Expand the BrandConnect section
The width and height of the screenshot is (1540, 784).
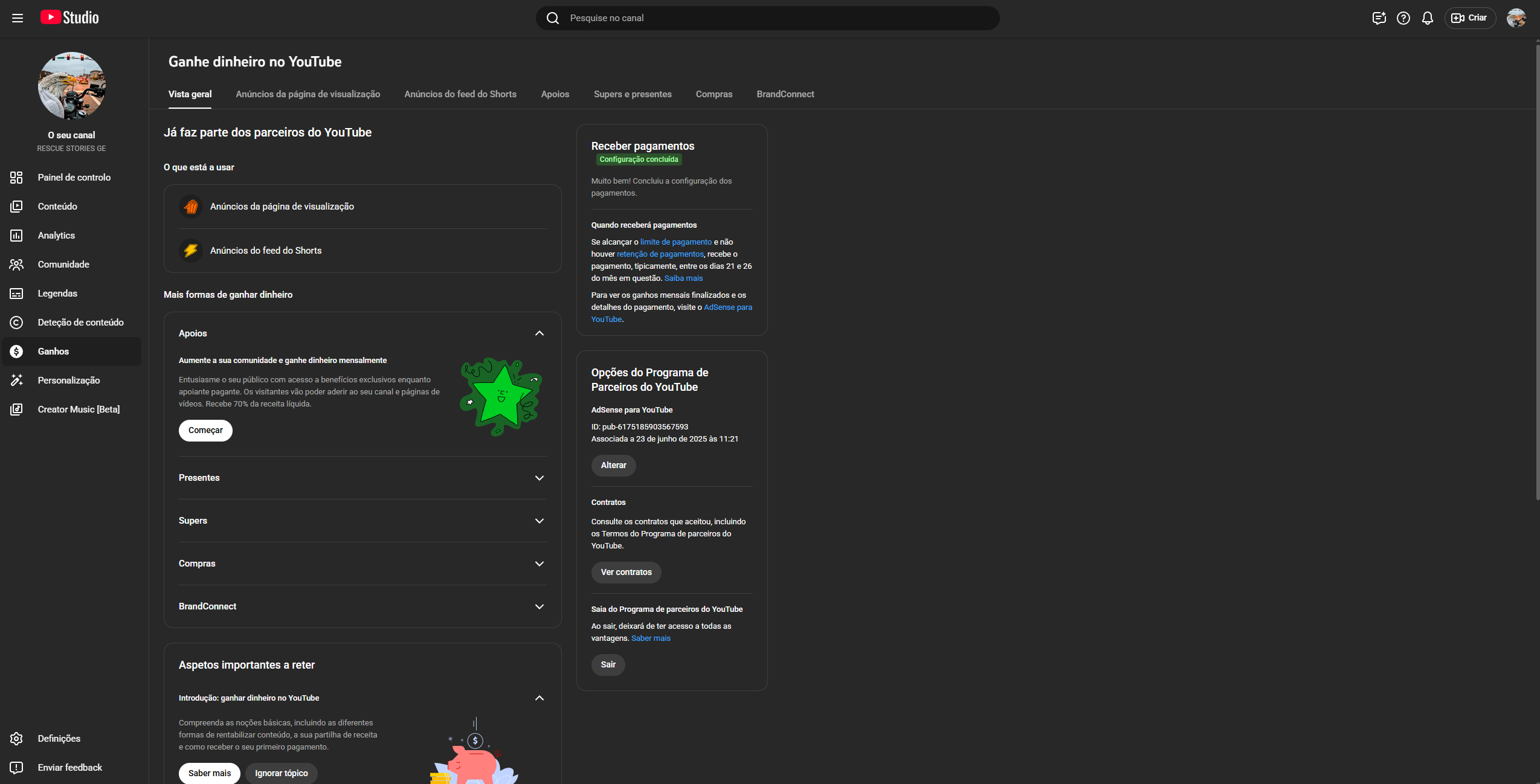pos(539,606)
